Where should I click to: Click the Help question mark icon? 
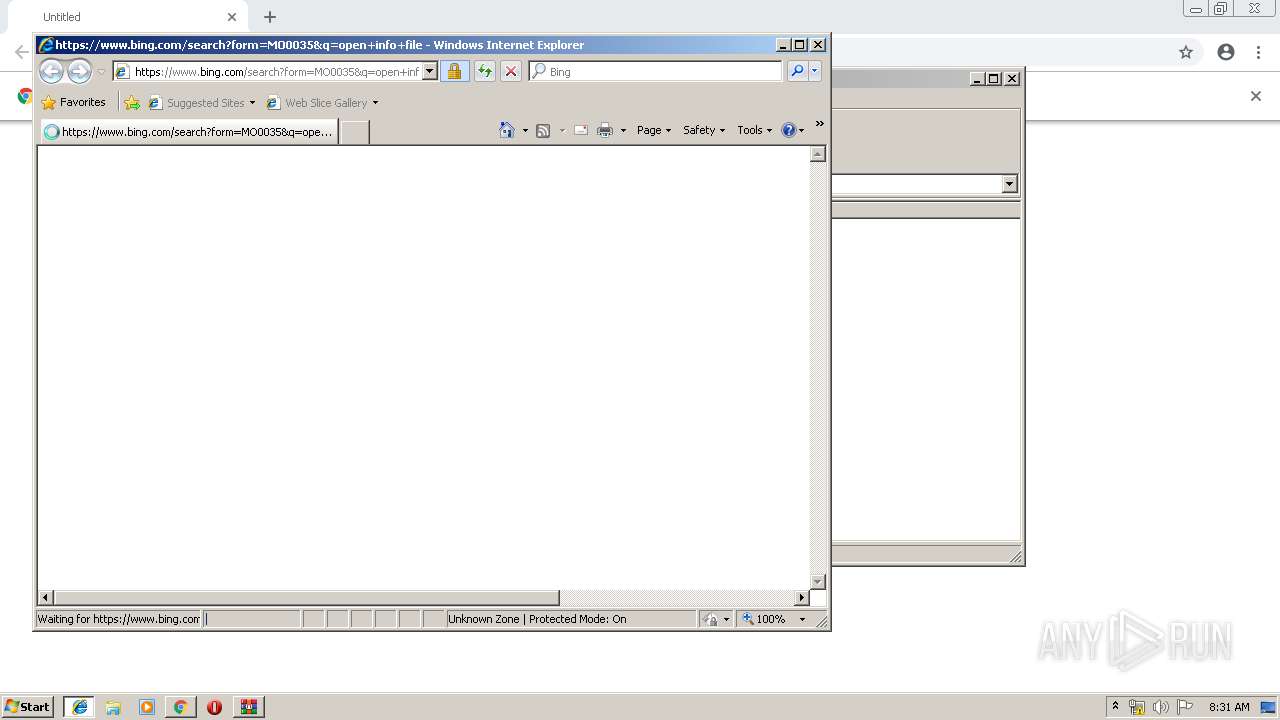pyautogui.click(x=788, y=130)
